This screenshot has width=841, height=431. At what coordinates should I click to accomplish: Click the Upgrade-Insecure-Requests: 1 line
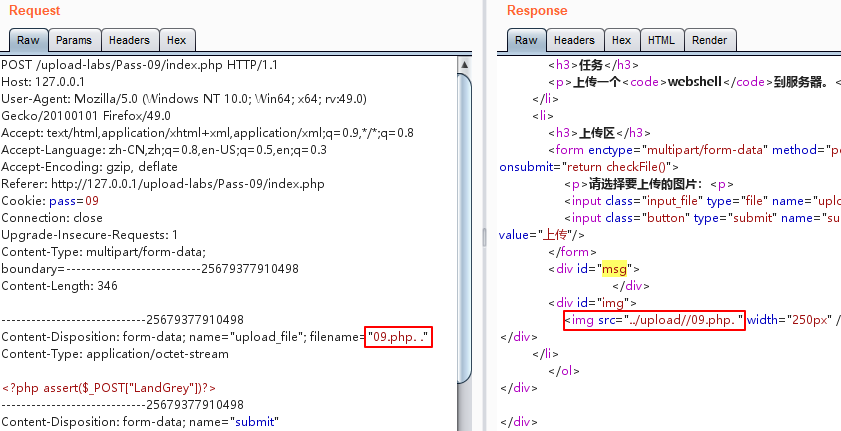pyautogui.click(x=90, y=235)
